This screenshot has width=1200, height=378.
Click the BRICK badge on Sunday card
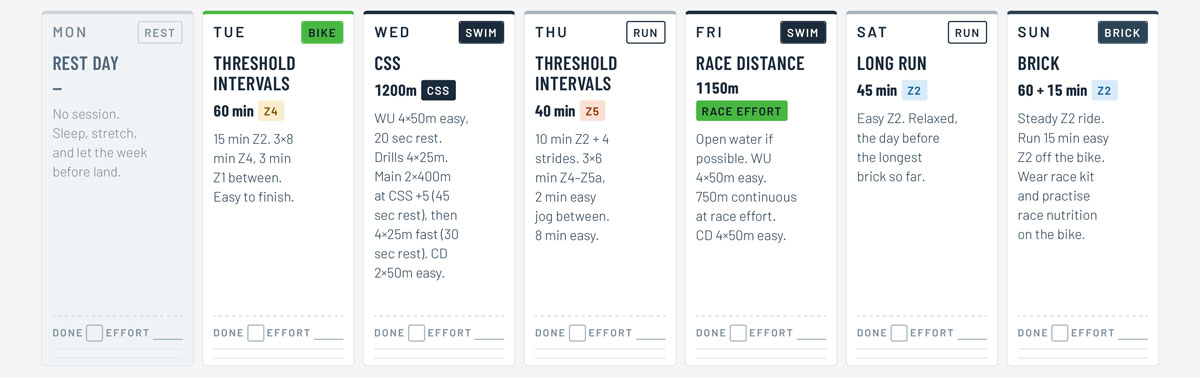click(x=1122, y=33)
